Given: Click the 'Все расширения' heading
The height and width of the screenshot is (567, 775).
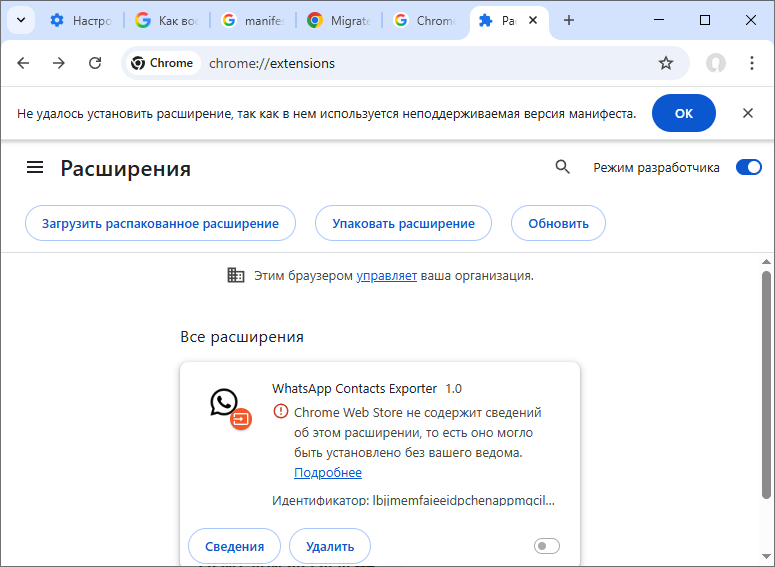Looking at the screenshot, I should point(242,337).
